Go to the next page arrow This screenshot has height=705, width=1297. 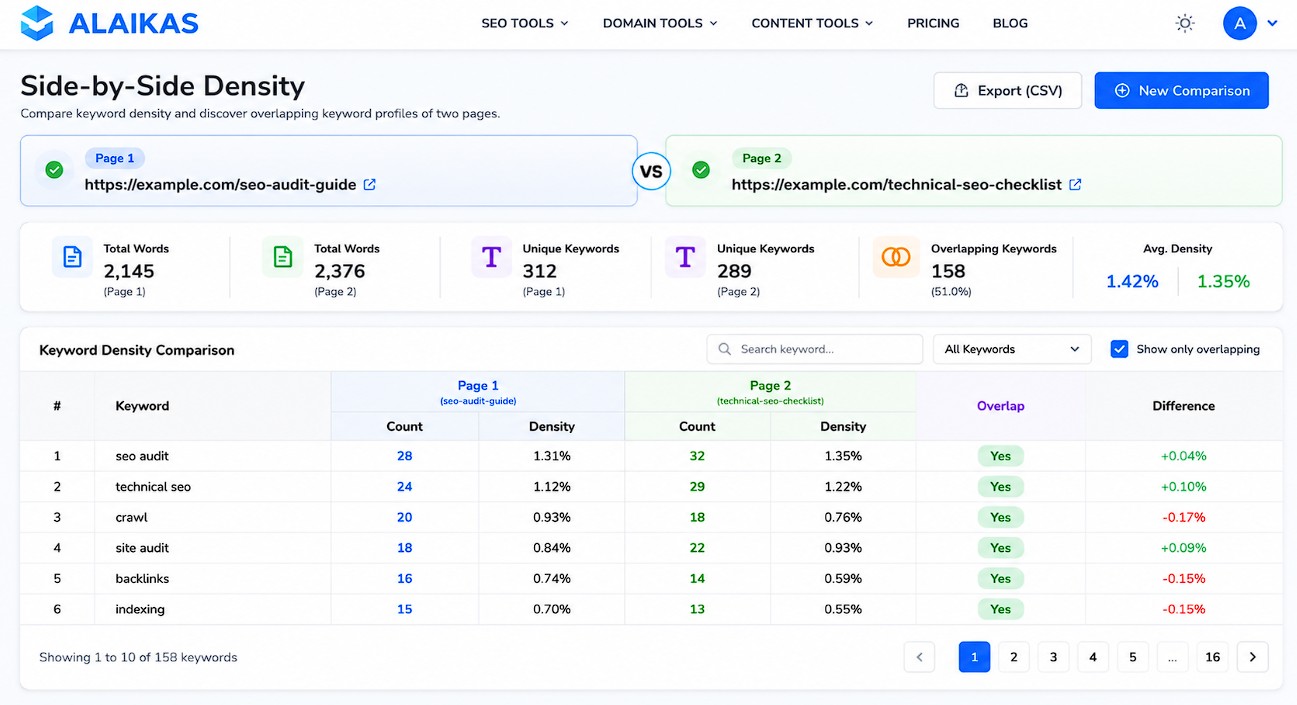(x=1252, y=657)
